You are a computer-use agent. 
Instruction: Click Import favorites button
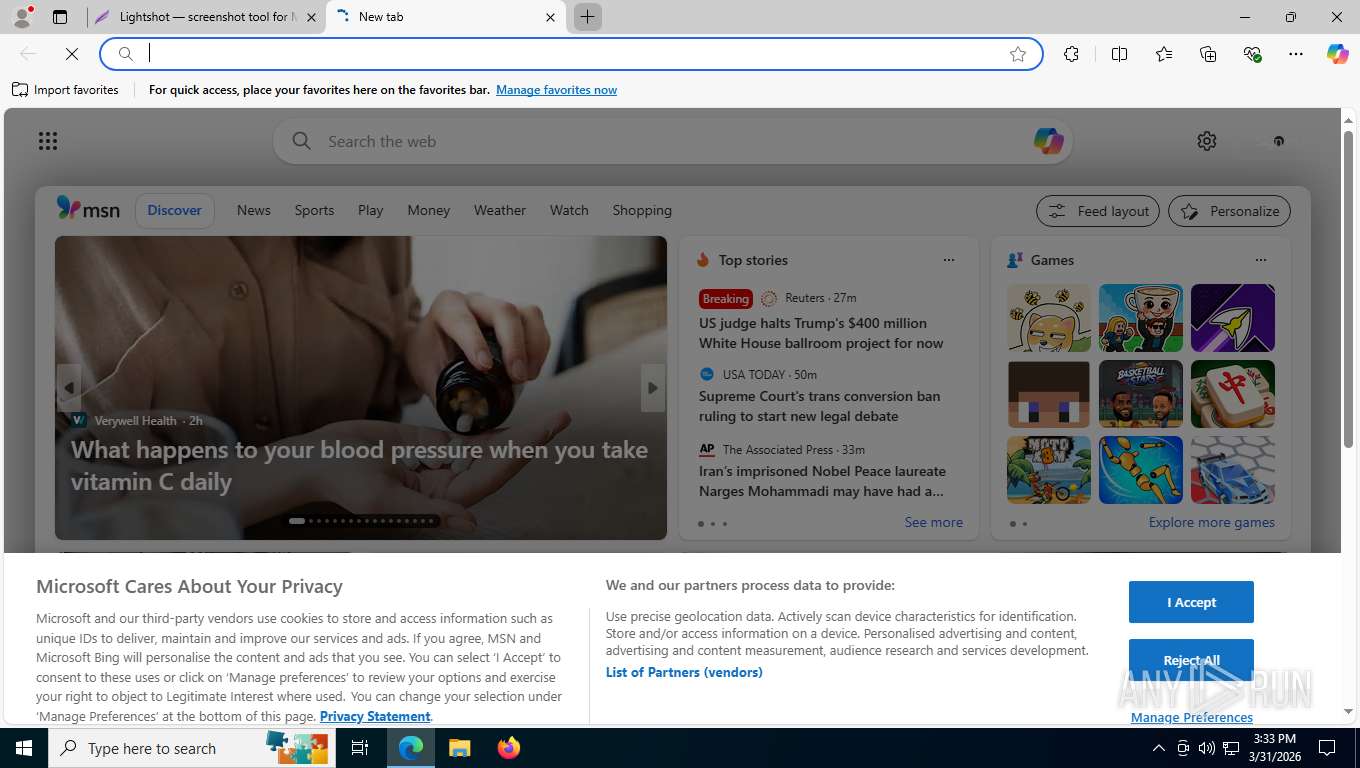pos(65,90)
